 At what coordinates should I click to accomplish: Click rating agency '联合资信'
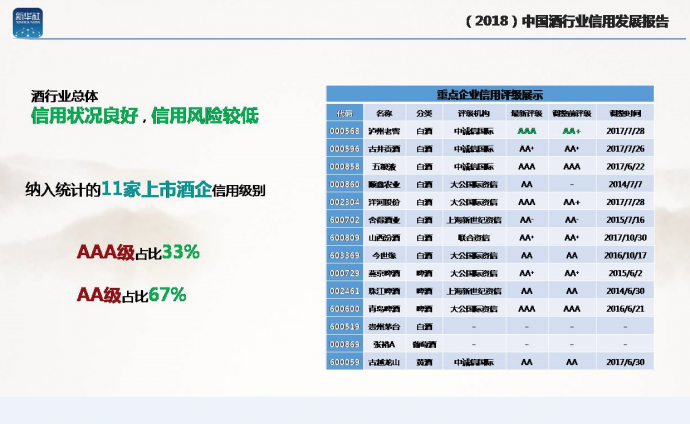coord(473,238)
